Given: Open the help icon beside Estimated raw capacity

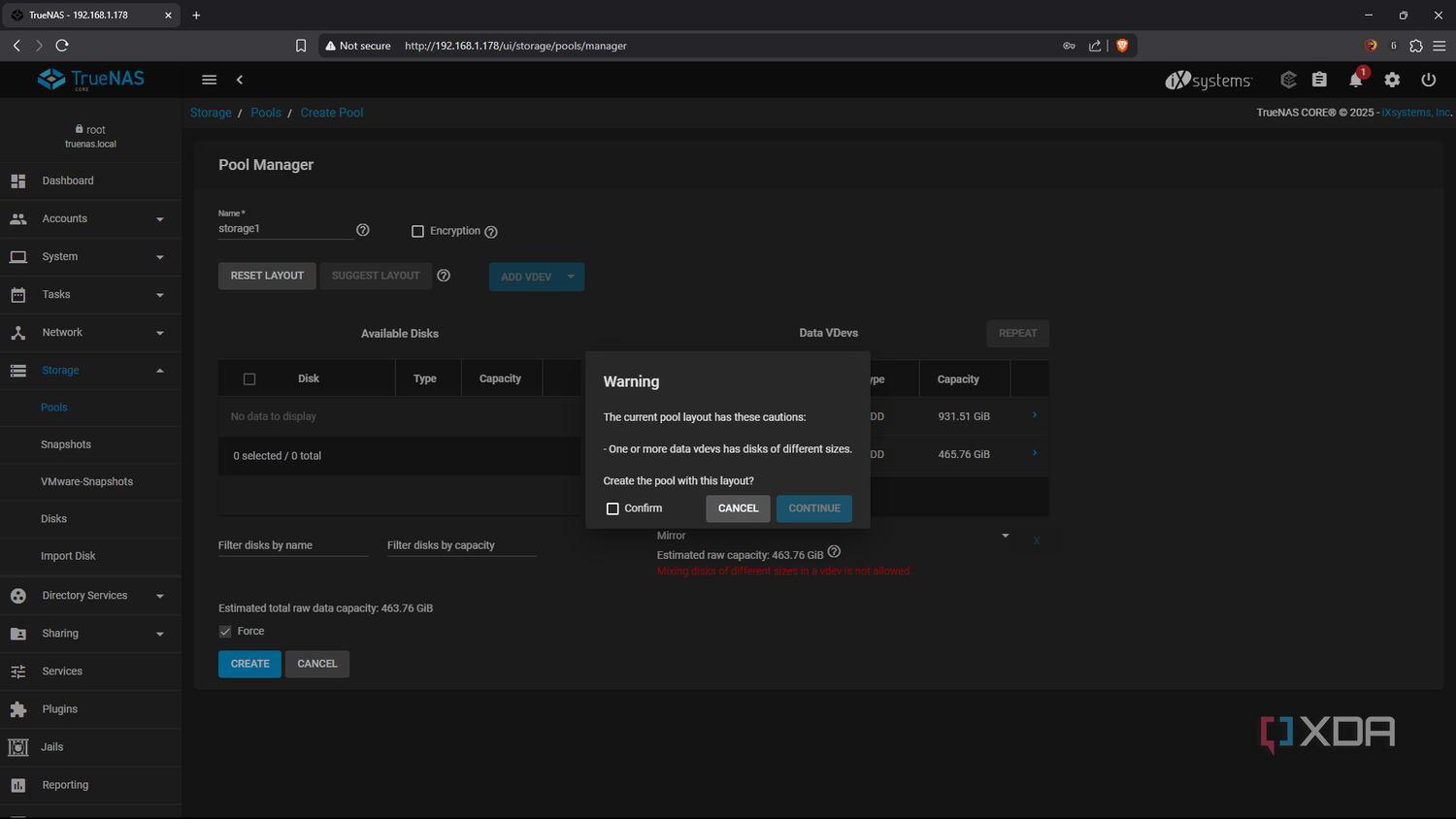Looking at the screenshot, I should pos(834,552).
